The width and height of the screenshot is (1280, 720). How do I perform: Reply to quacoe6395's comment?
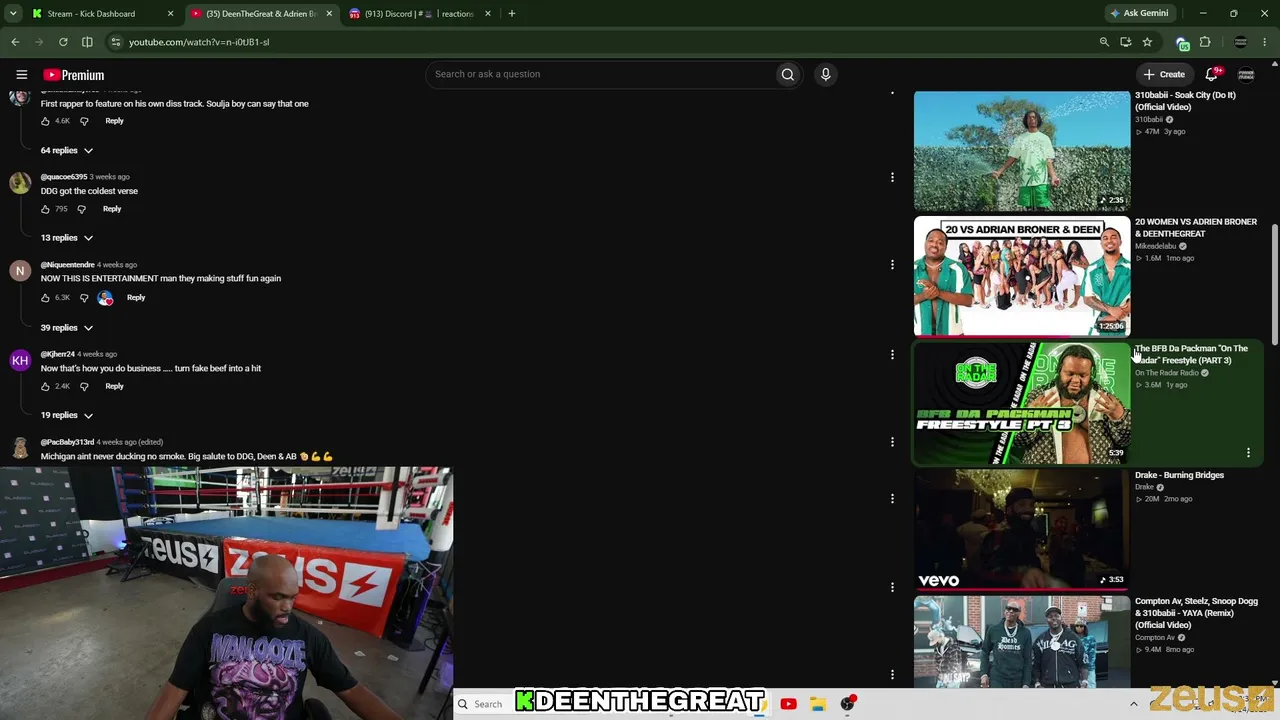pos(112,209)
